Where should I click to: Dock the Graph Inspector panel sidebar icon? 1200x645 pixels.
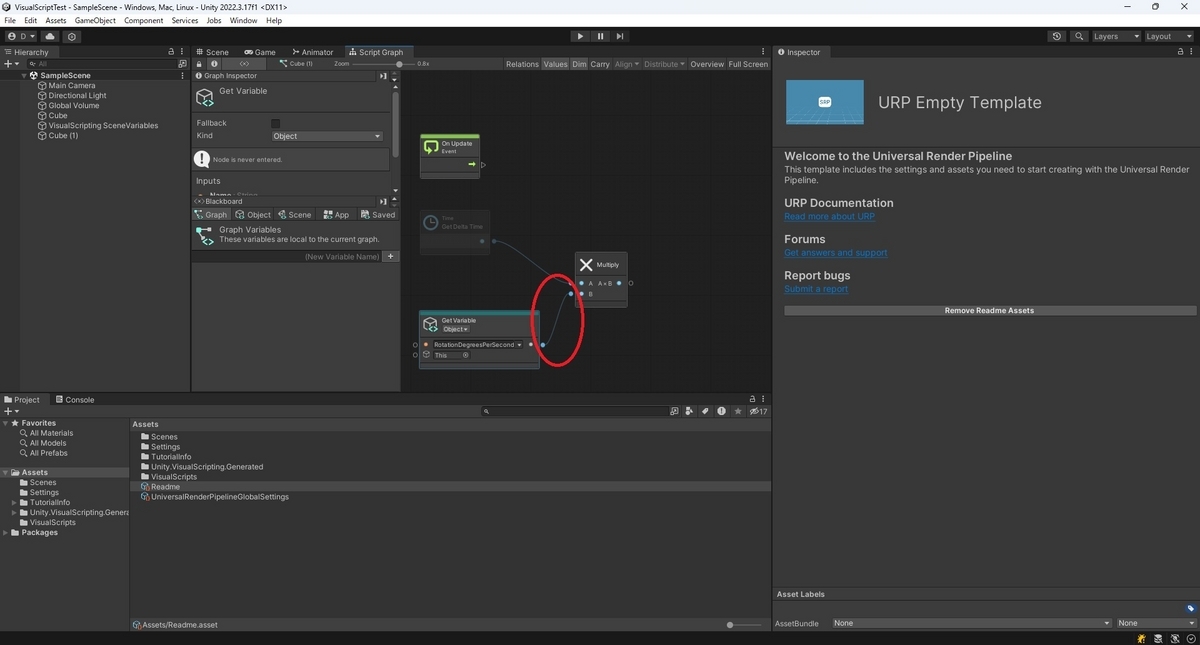tap(383, 76)
